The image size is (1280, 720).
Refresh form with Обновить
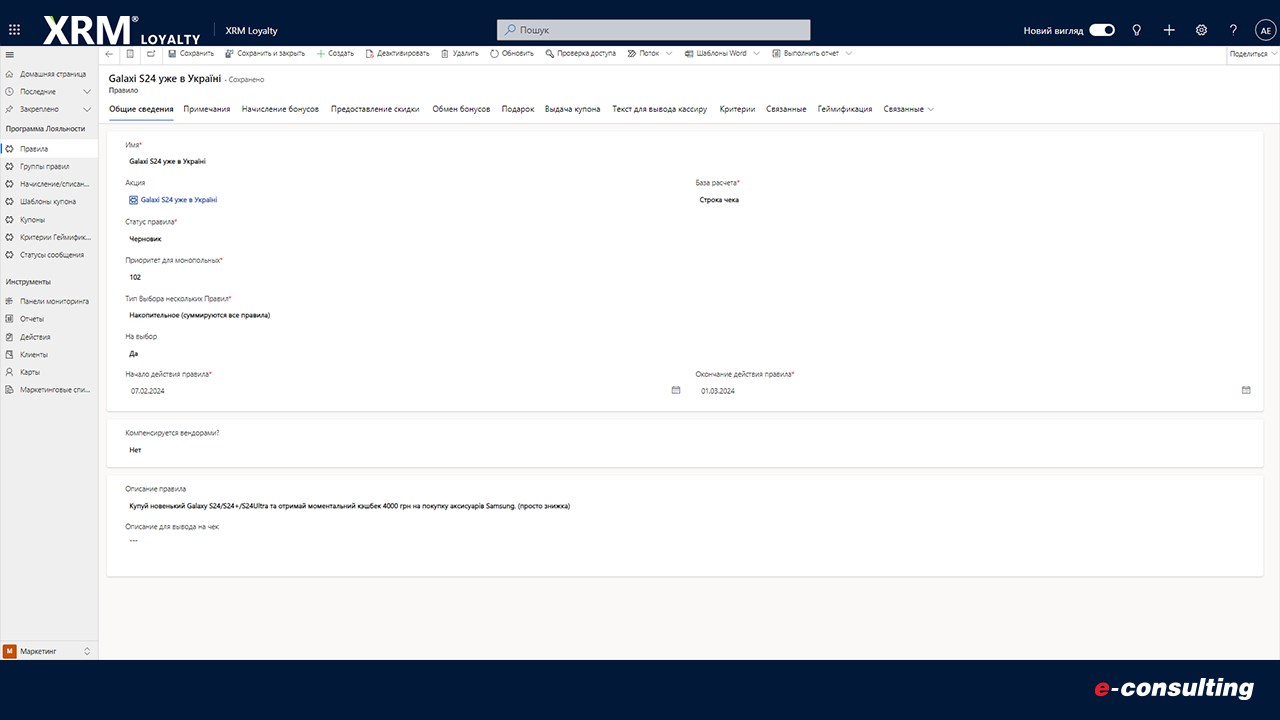pos(512,53)
